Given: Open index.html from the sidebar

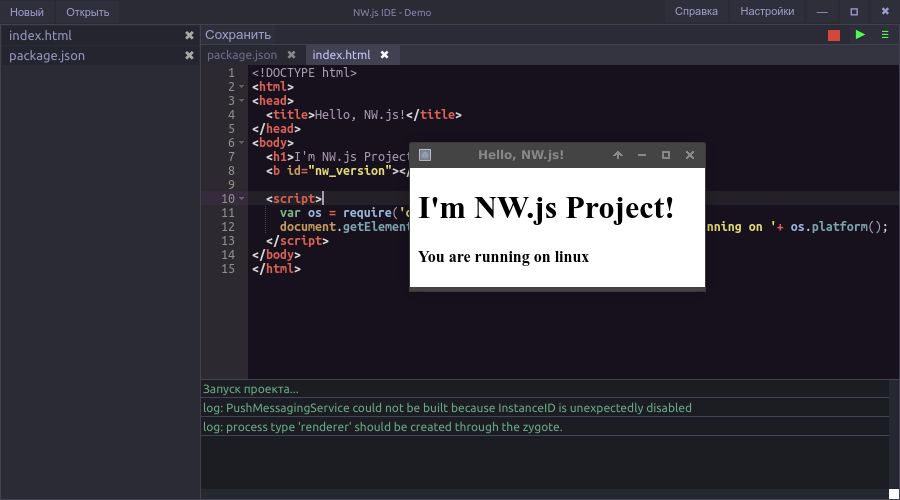Looking at the screenshot, I should coord(40,36).
